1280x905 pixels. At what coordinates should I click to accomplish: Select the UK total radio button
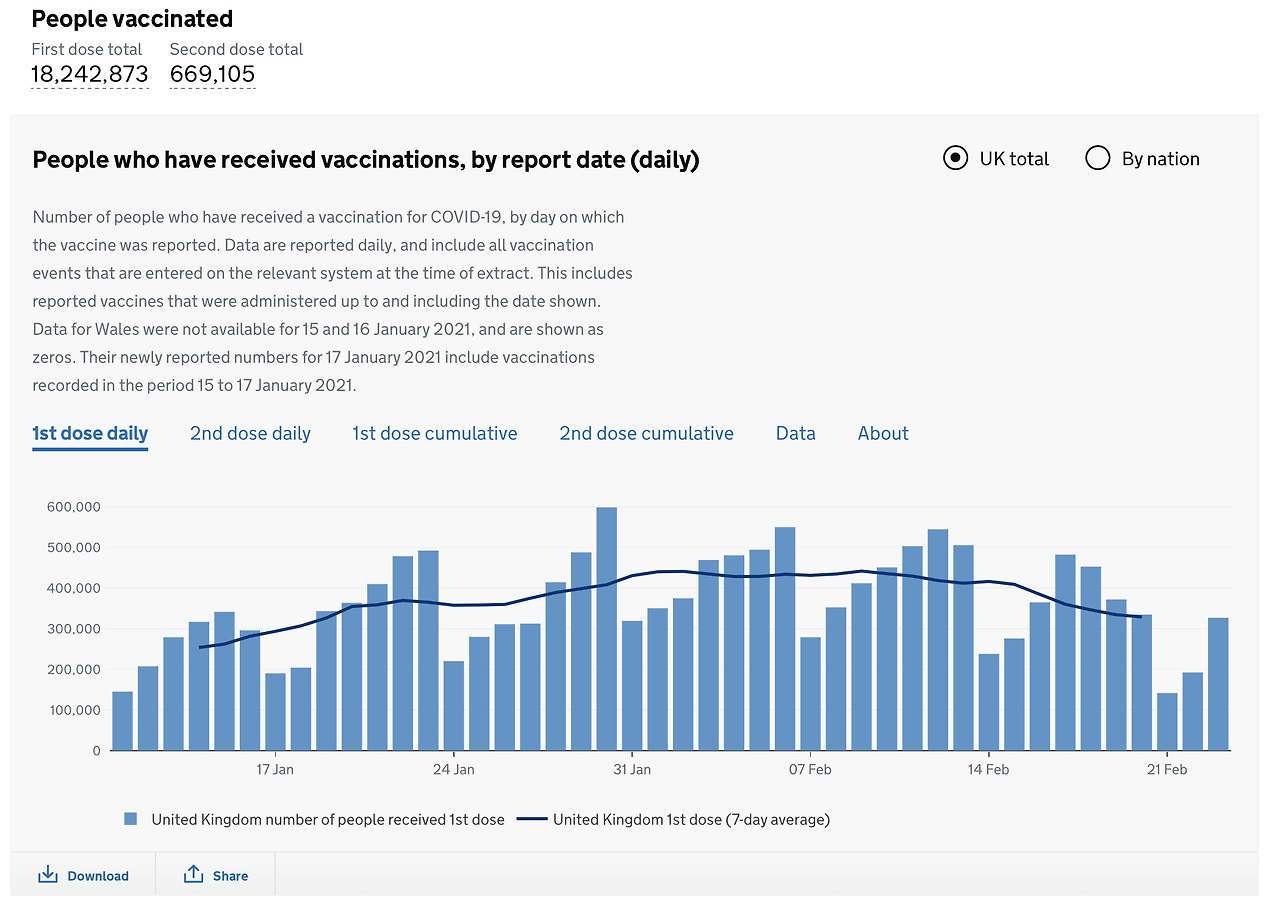956,158
